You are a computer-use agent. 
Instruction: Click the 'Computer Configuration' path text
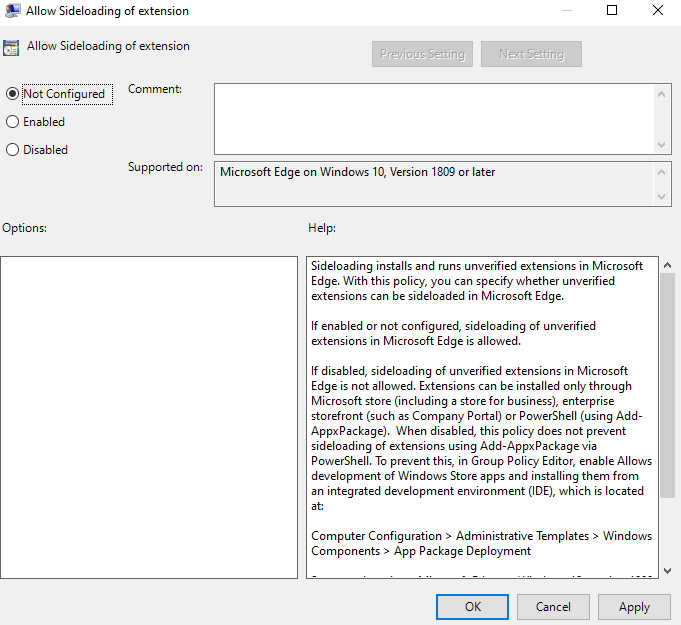[x=376, y=536]
